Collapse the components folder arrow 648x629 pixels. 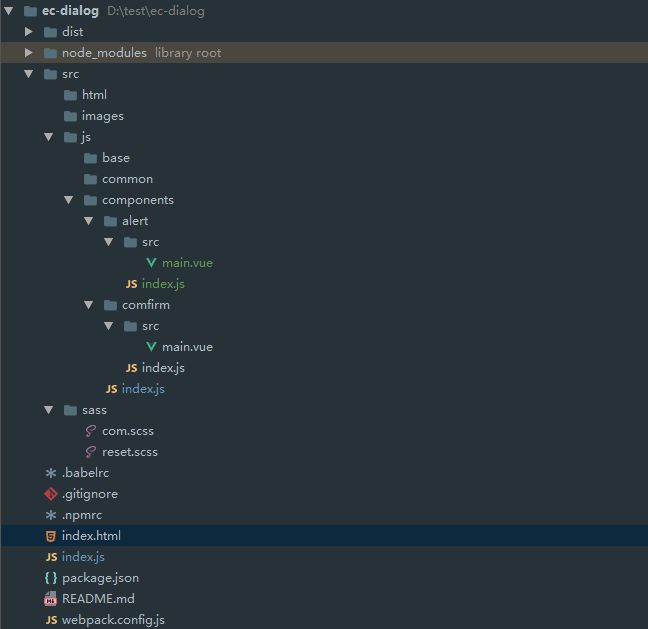click(69, 200)
